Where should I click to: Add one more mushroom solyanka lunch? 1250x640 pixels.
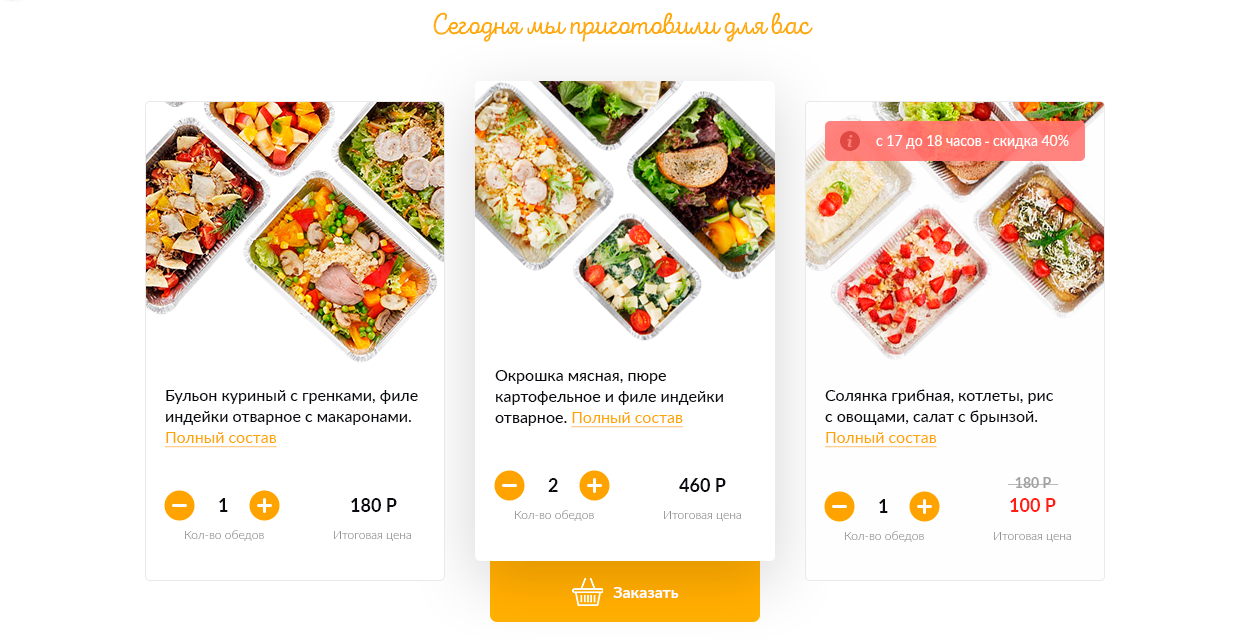pos(924,507)
